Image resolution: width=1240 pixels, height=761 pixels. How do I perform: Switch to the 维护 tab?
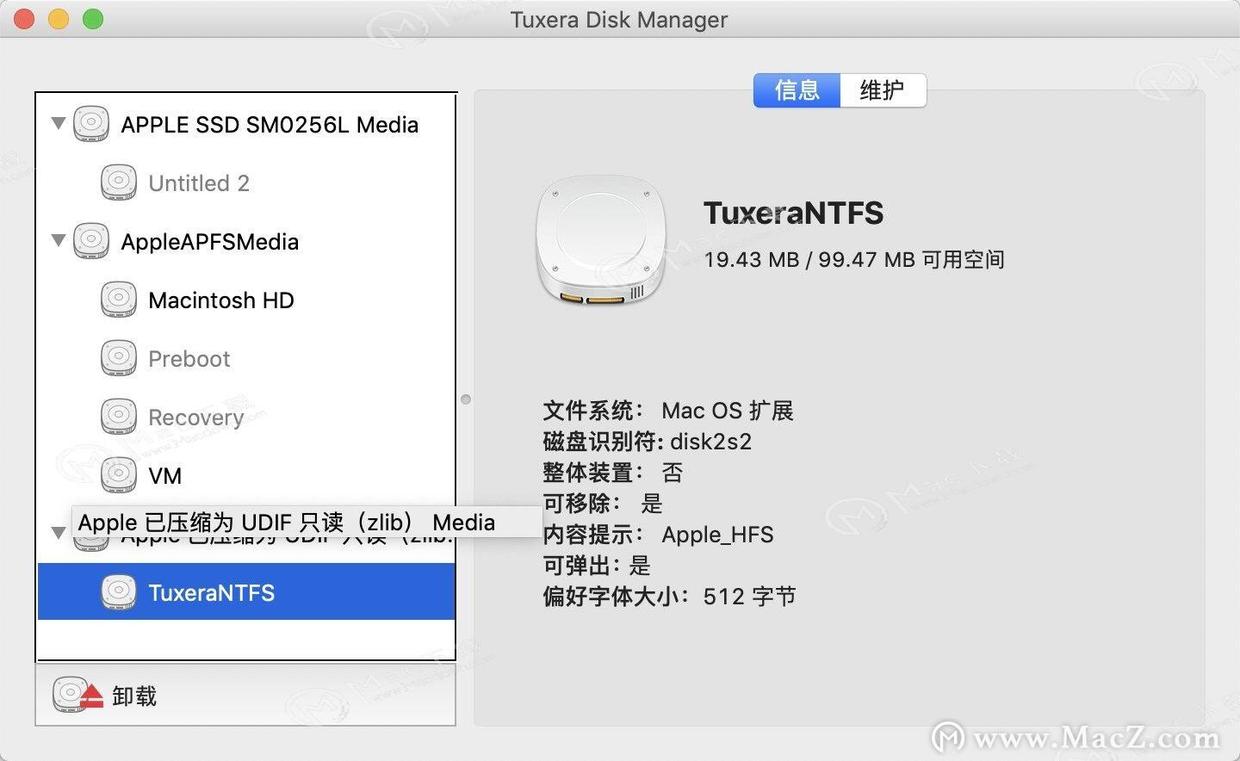883,90
